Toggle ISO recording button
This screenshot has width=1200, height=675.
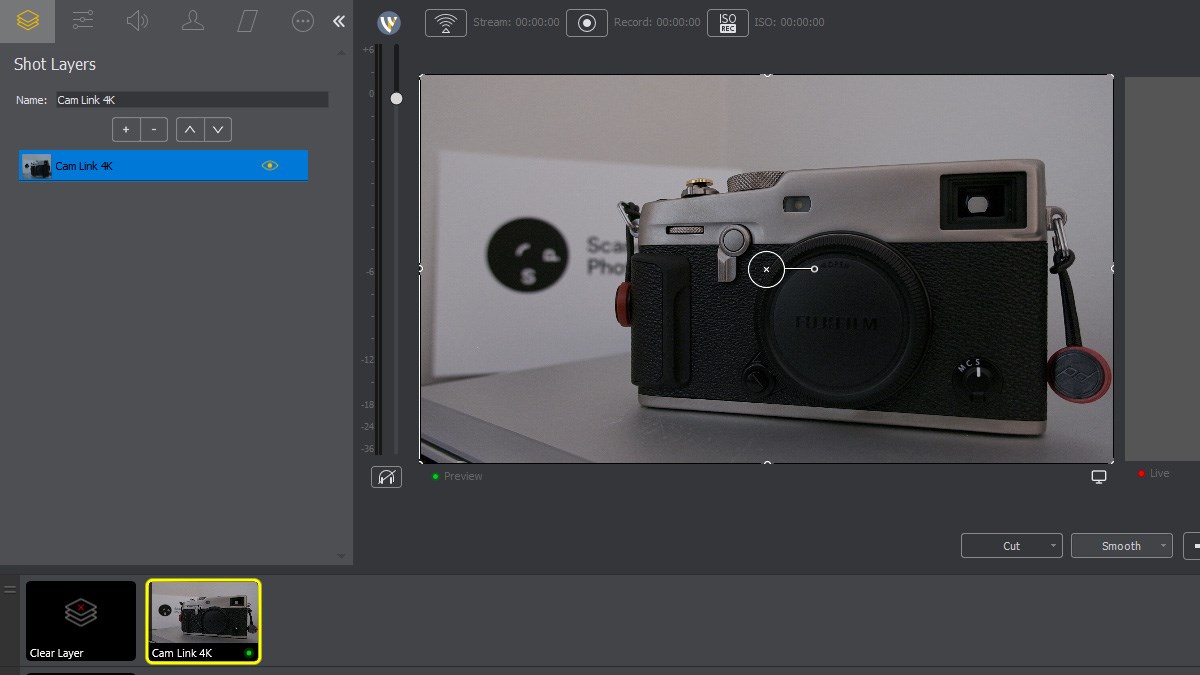point(728,23)
